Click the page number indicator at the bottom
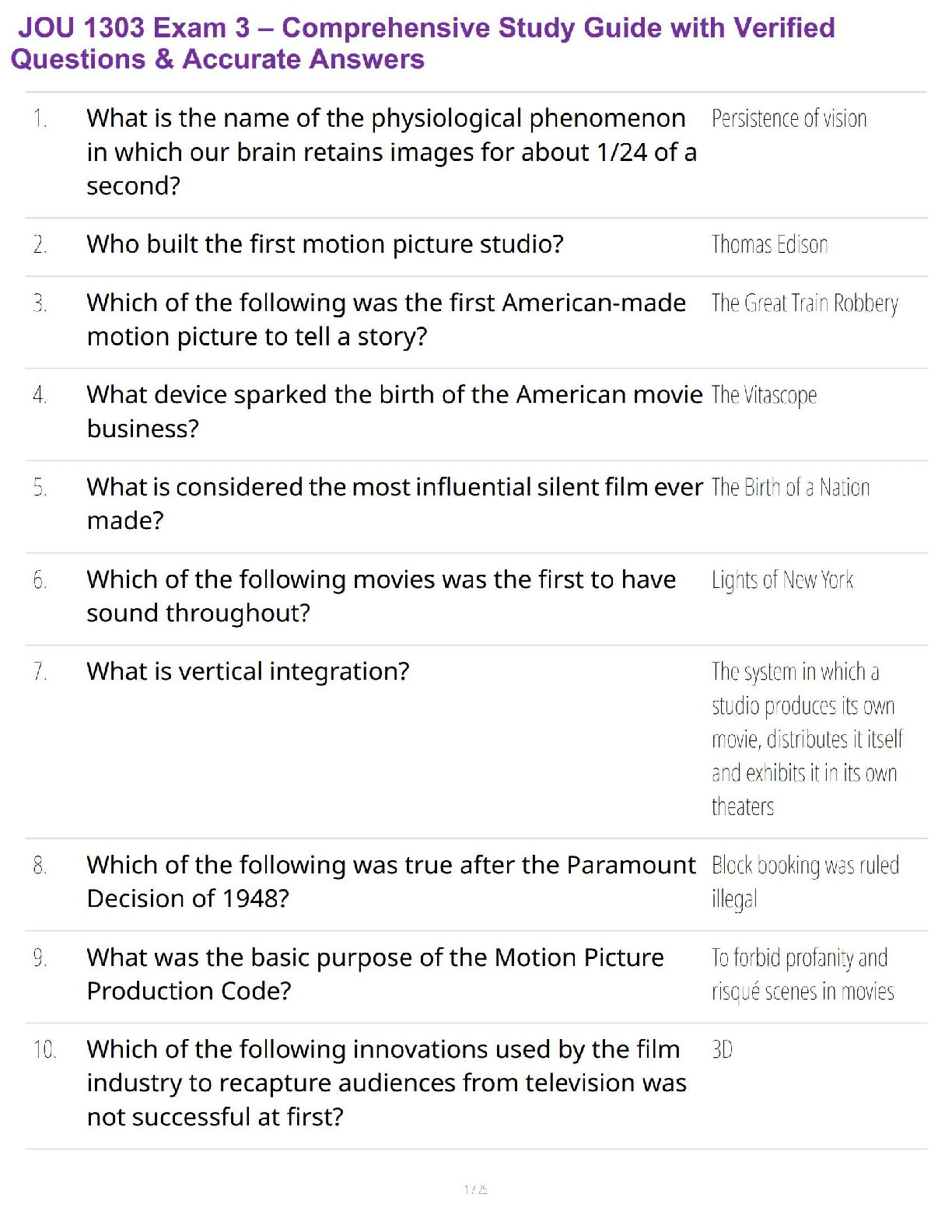This screenshot has width=952, height=1232. tap(475, 1189)
